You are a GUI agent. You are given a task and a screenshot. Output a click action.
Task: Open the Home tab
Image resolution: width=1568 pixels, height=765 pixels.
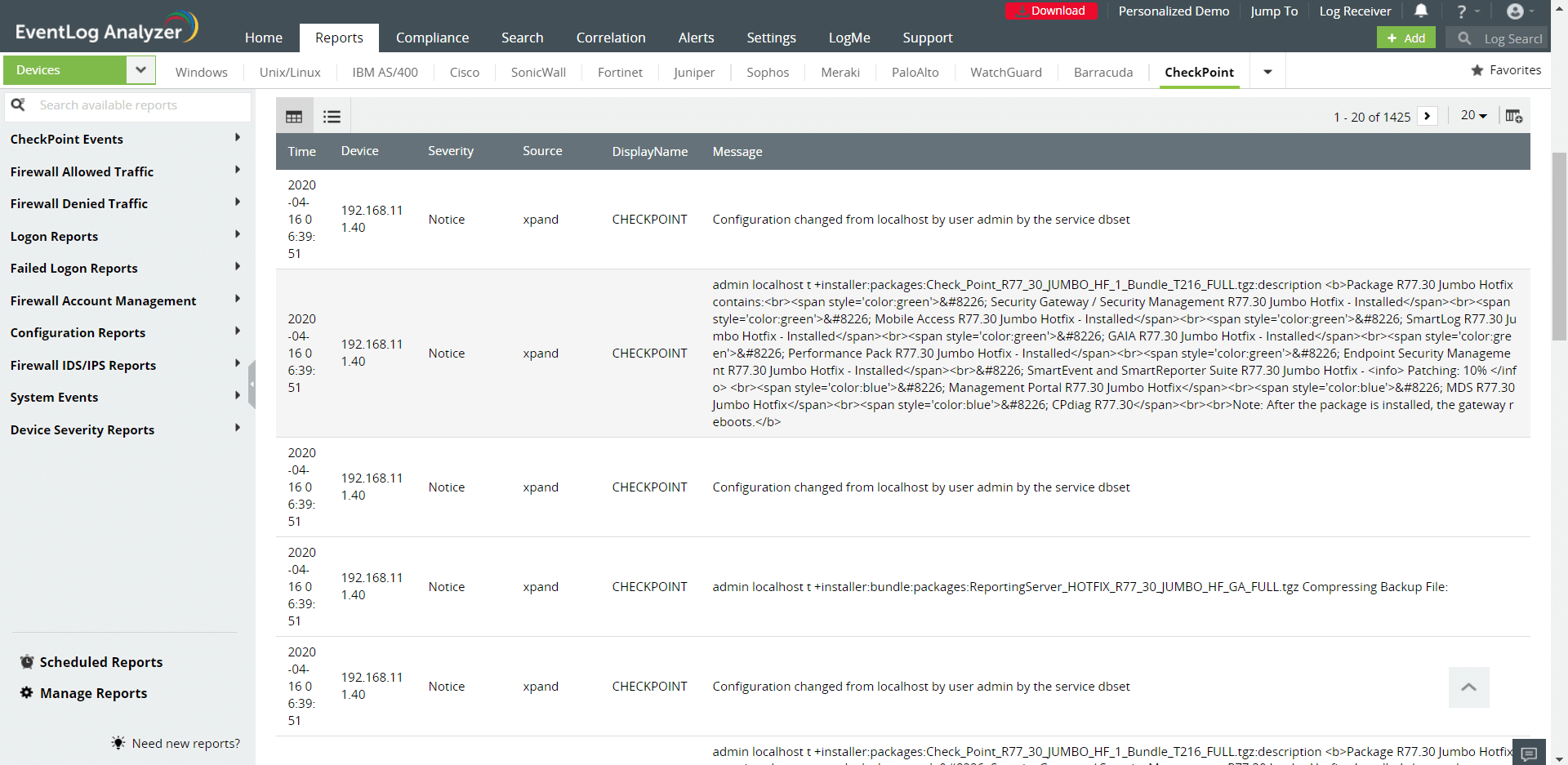[264, 38]
